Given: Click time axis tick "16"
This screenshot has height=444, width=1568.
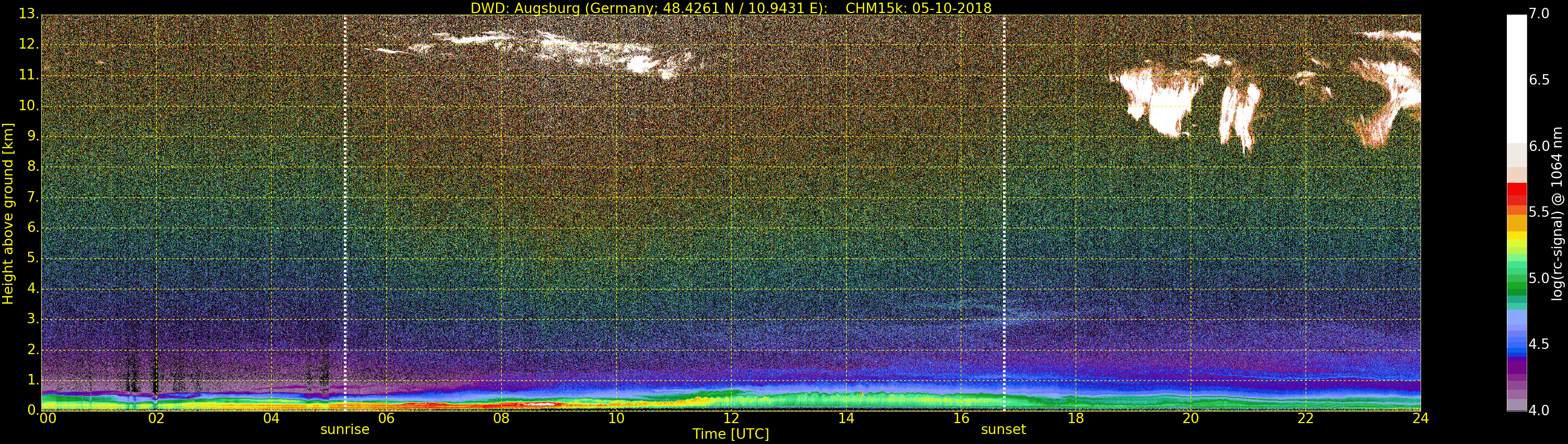Looking at the screenshot, I should 961,418.
